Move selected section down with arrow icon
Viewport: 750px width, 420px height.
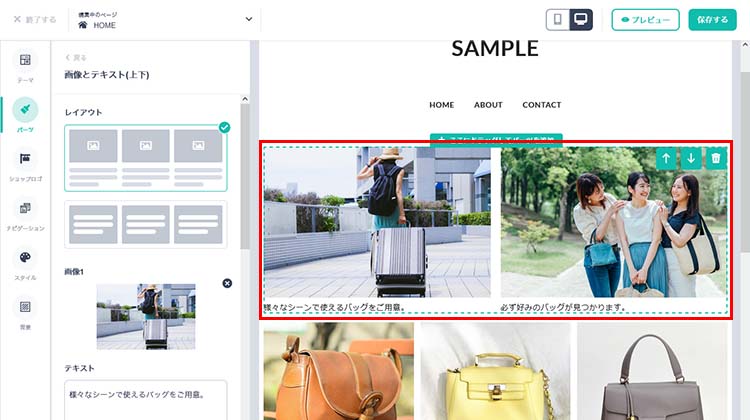pos(691,158)
